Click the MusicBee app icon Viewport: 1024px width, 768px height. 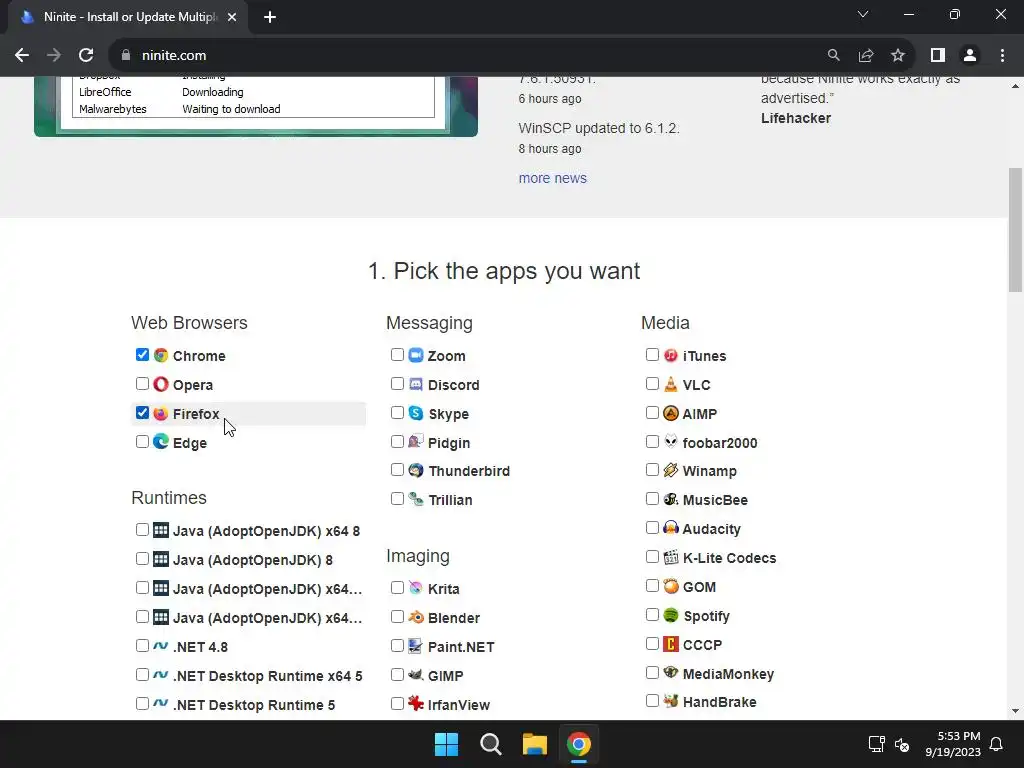pyautogui.click(x=671, y=499)
